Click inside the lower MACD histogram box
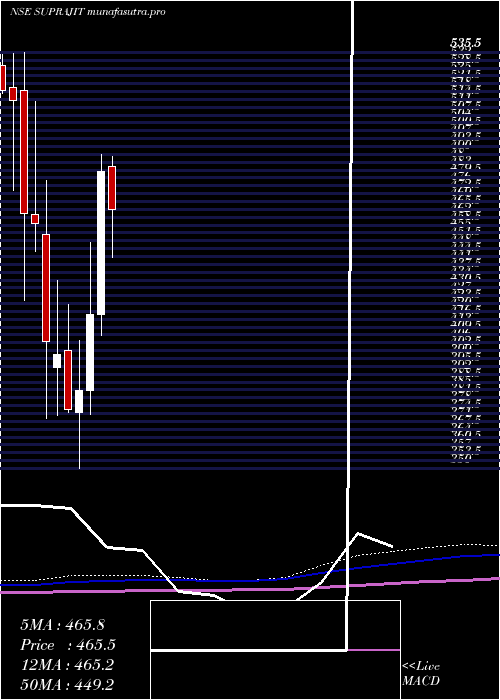500x700 pixels. pos(275,675)
